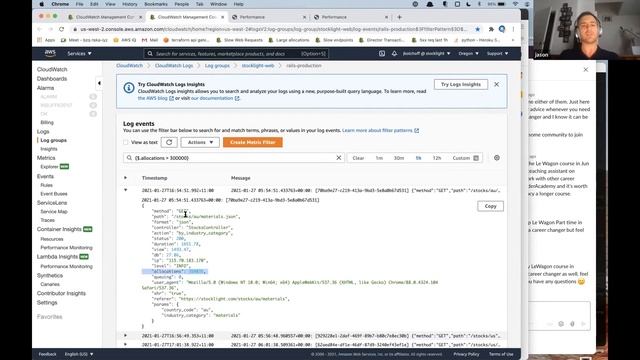Expand all rows via header arrow
Viewport: 640px width, 360px height.
coord(125,178)
